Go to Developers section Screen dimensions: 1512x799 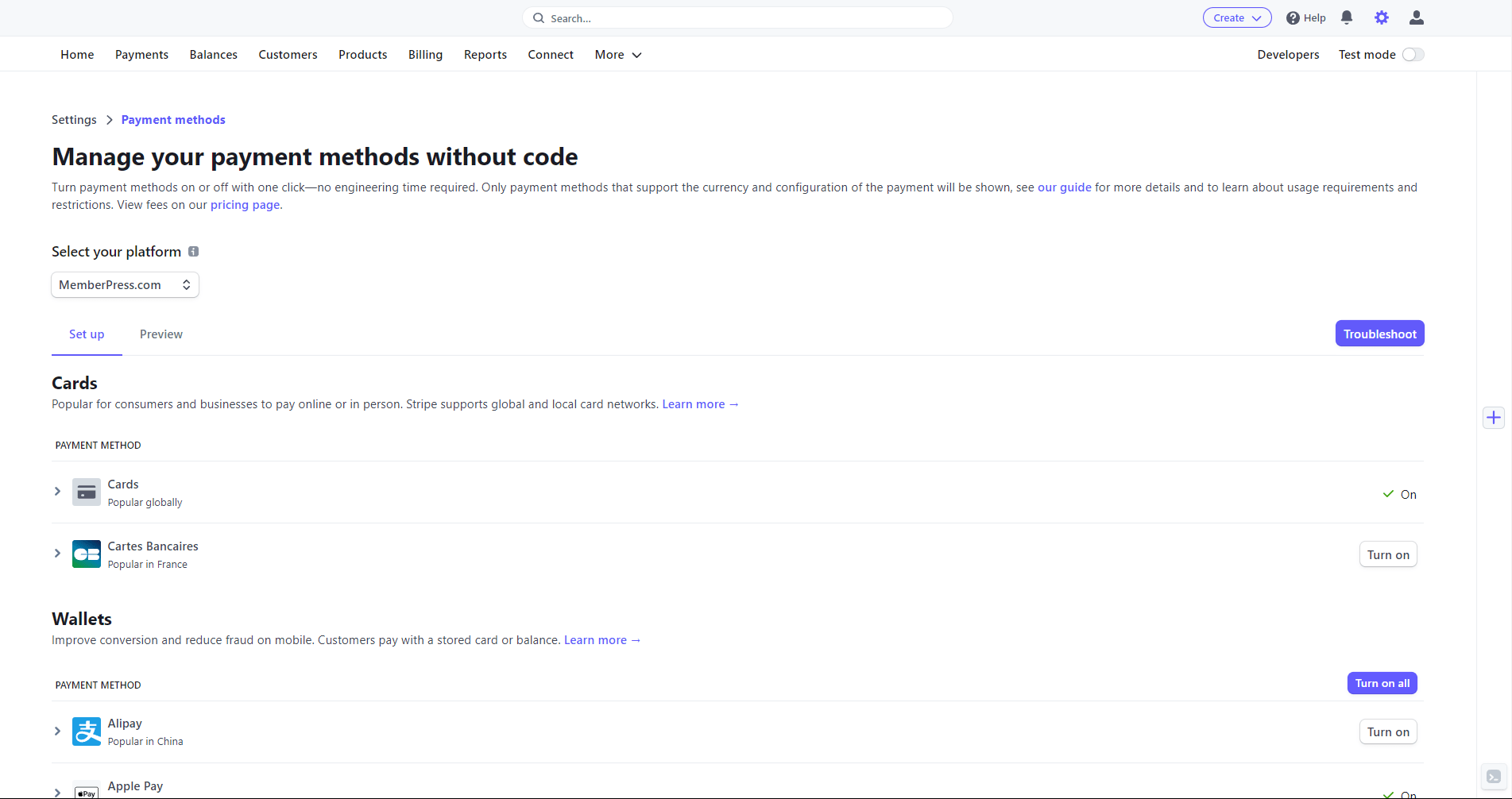(1288, 54)
